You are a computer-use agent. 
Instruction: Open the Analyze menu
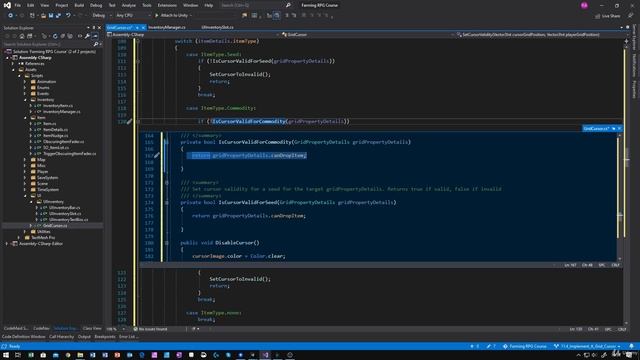(x=129, y=5)
